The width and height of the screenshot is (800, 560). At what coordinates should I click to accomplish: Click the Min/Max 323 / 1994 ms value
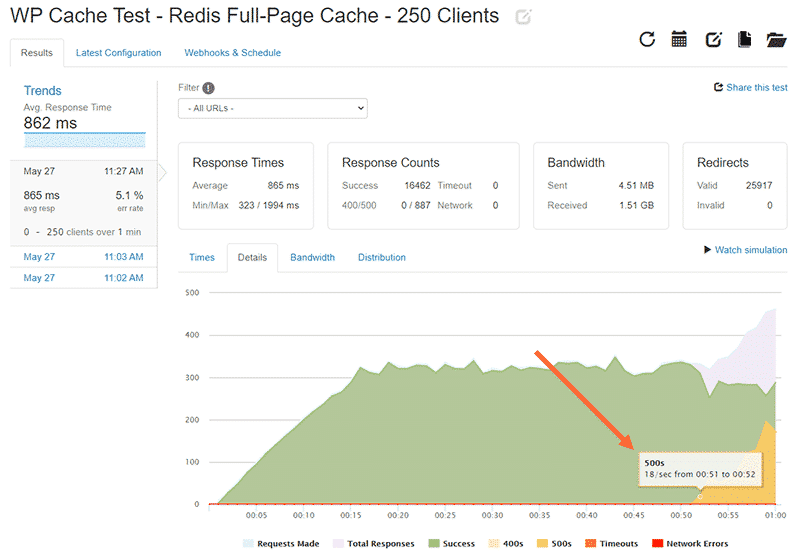pos(268,205)
